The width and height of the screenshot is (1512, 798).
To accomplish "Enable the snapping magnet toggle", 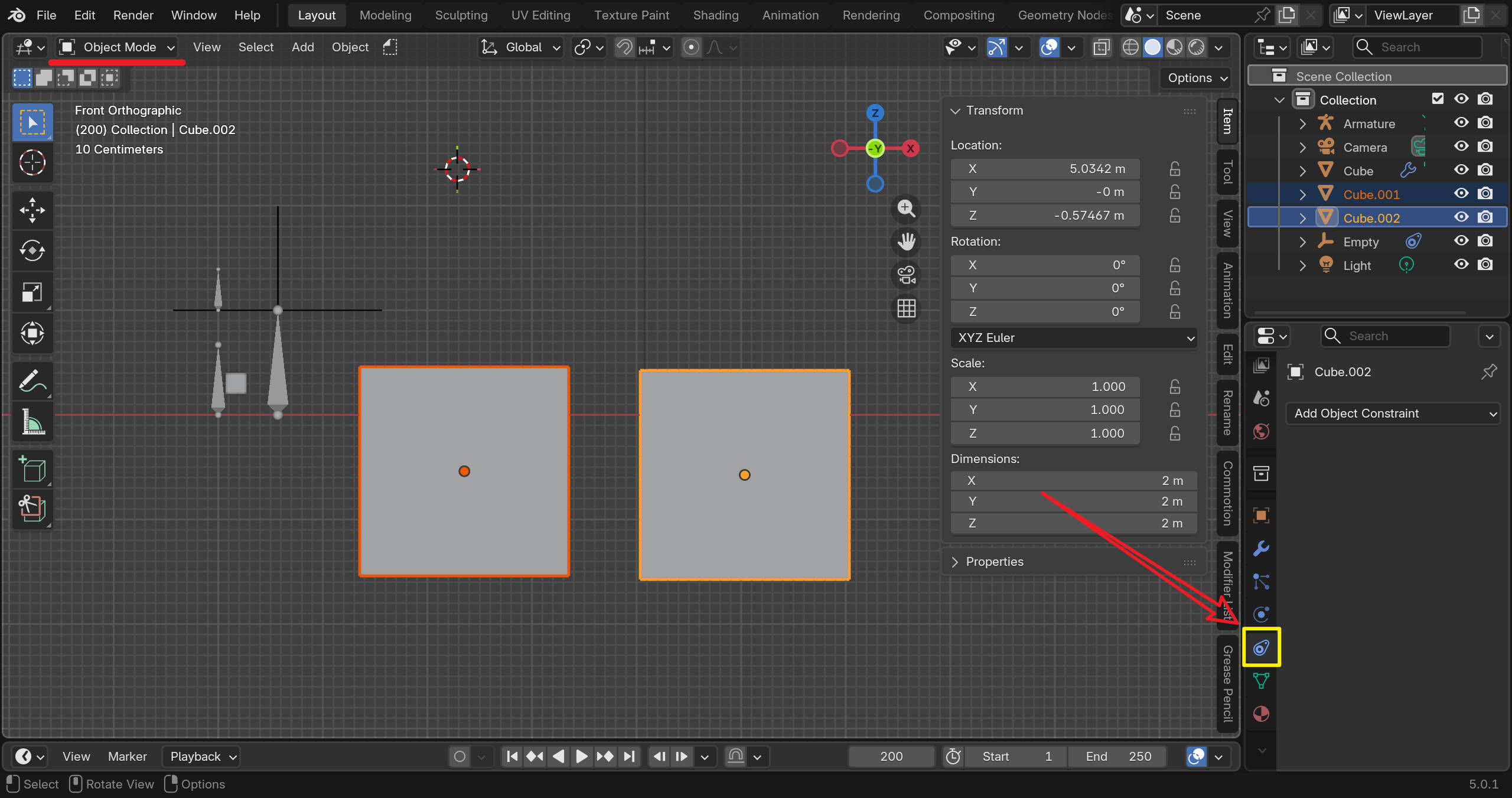I will coord(624,47).
